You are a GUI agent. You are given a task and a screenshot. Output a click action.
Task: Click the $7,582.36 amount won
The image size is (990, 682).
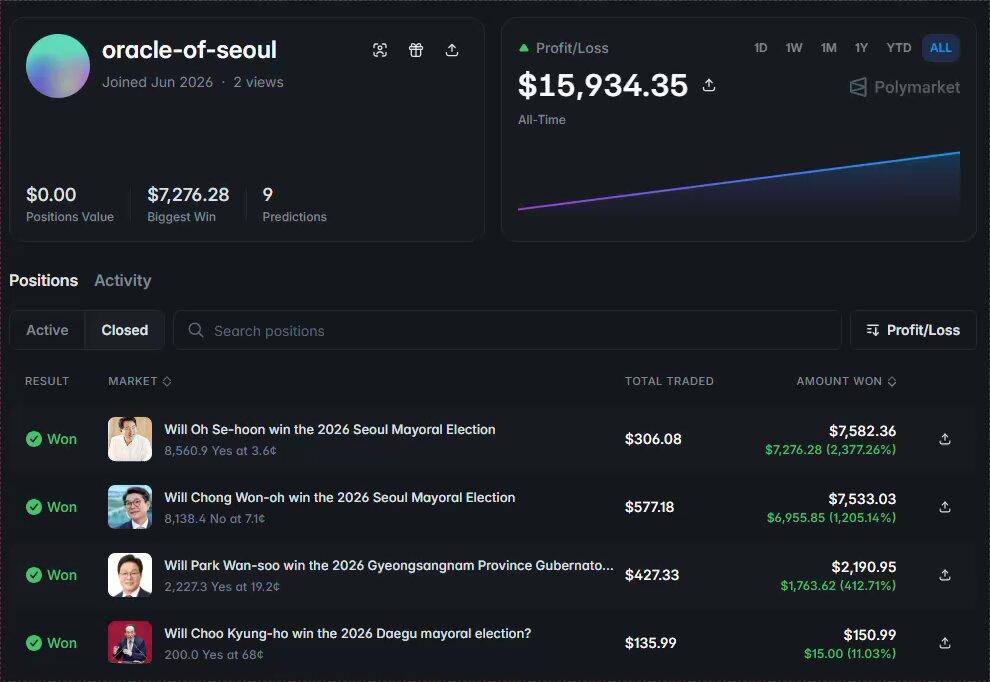click(x=862, y=431)
